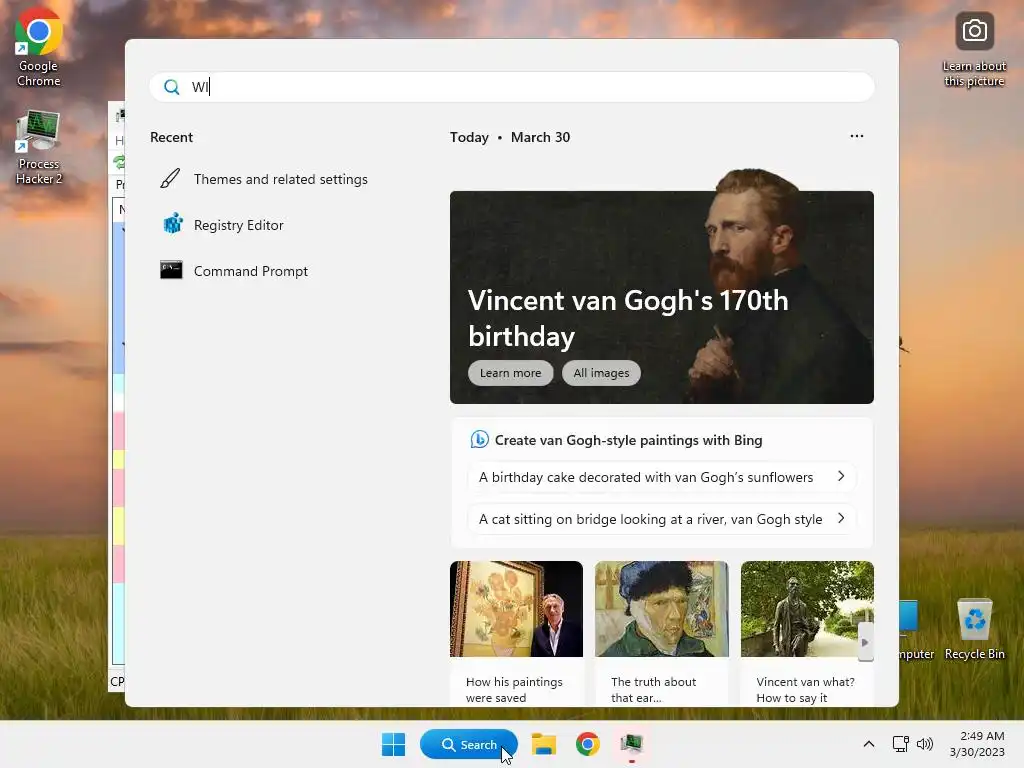Open birthday cake sunflowers suggestion chevron

[x=841, y=476]
